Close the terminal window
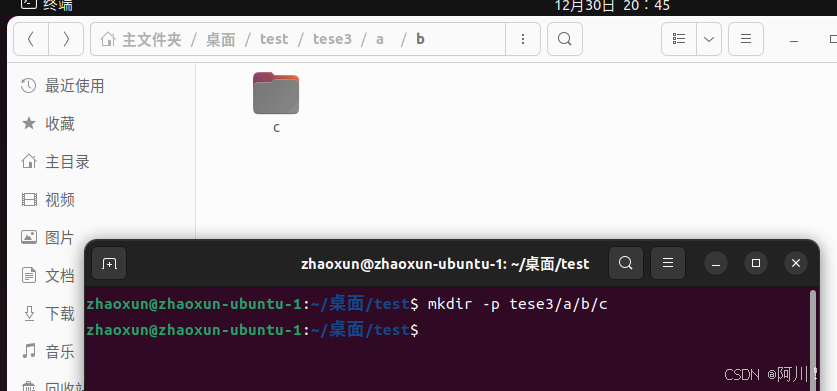This screenshot has width=837, height=391. click(796, 263)
